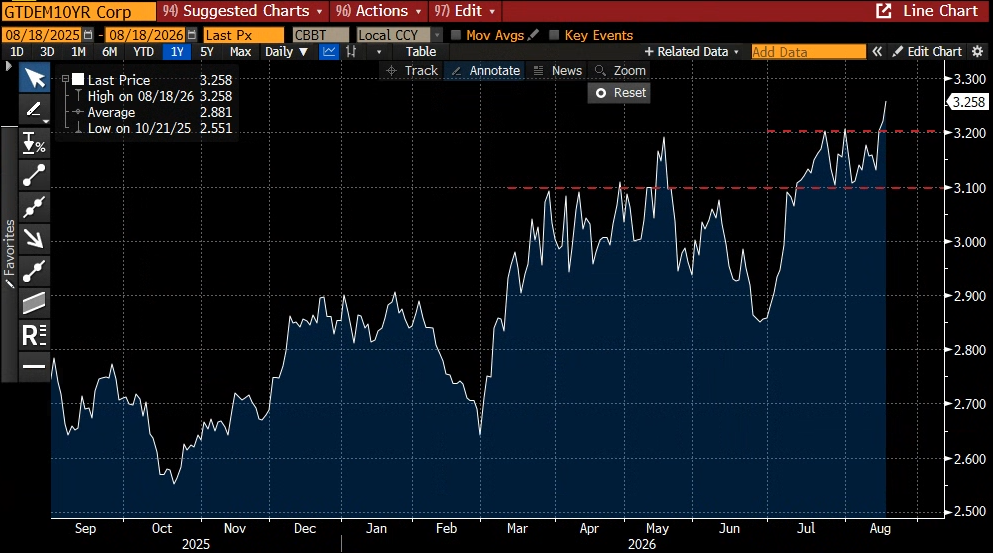Open the Edit Chart panel
Screen dimensions: 993x553
pos(927,52)
